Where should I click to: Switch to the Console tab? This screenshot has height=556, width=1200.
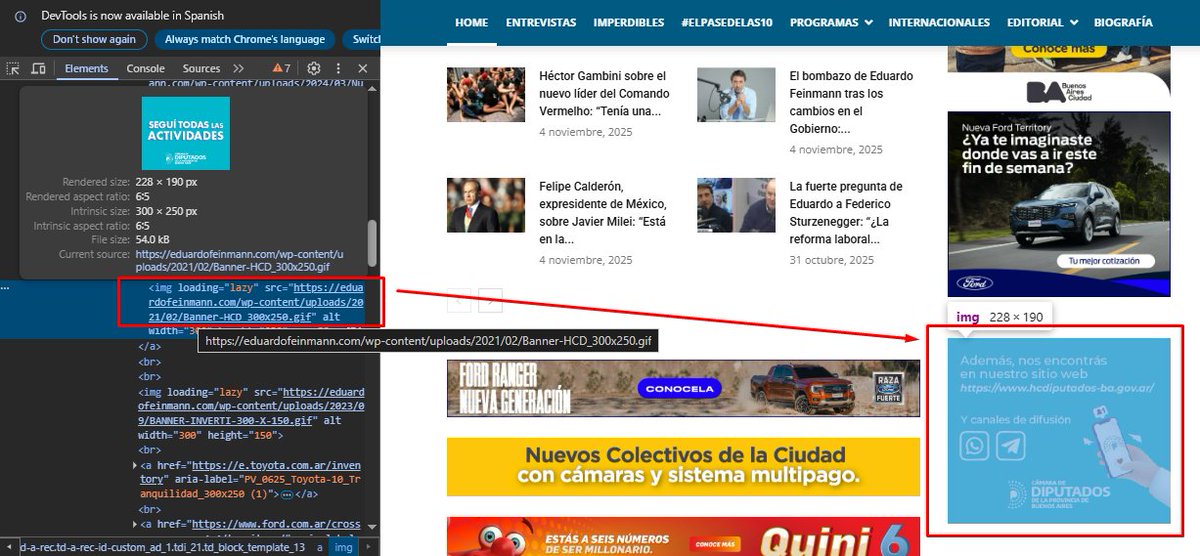[x=146, y=68]
